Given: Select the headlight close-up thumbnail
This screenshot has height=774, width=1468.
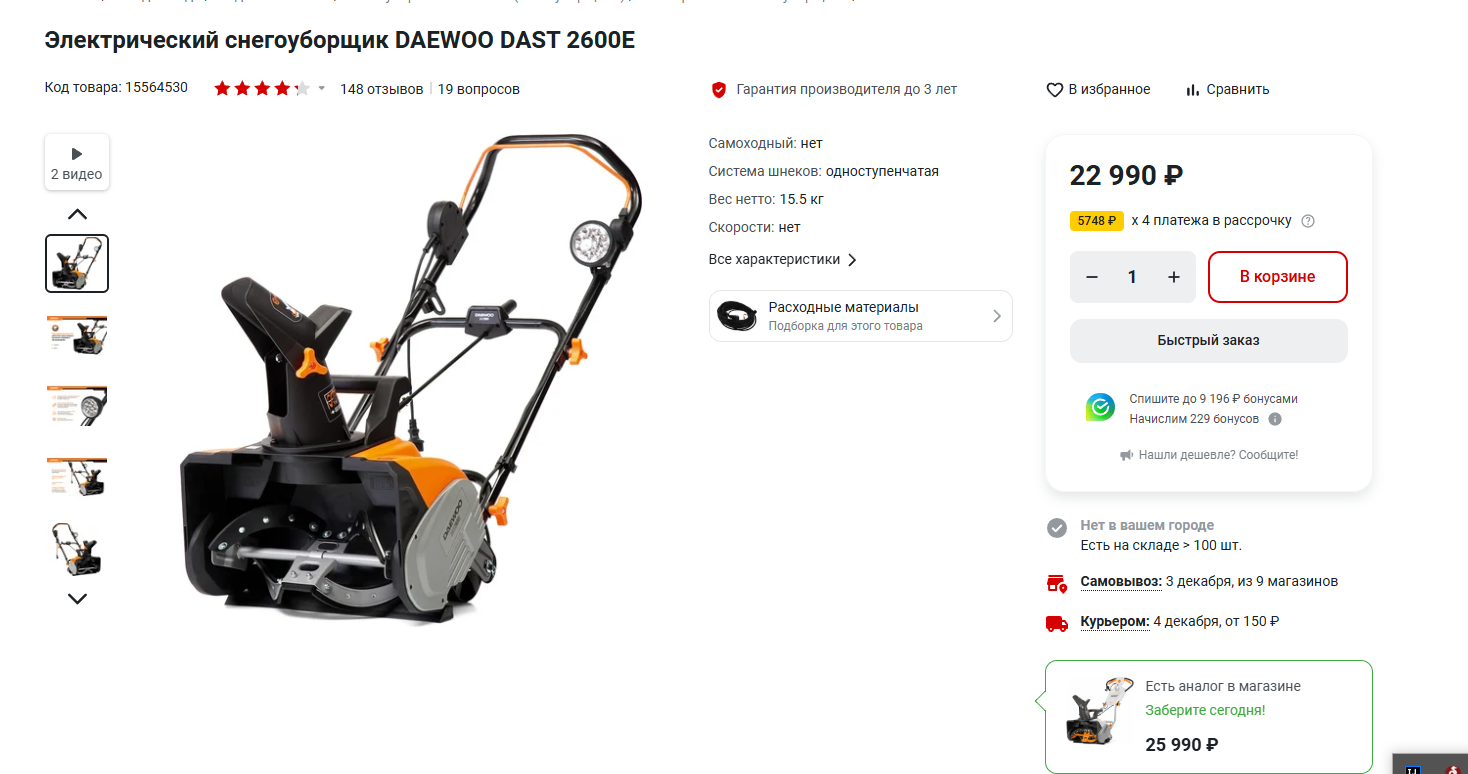Looking at the screenshot, I should pyautogui.click(x=77, y=406).
